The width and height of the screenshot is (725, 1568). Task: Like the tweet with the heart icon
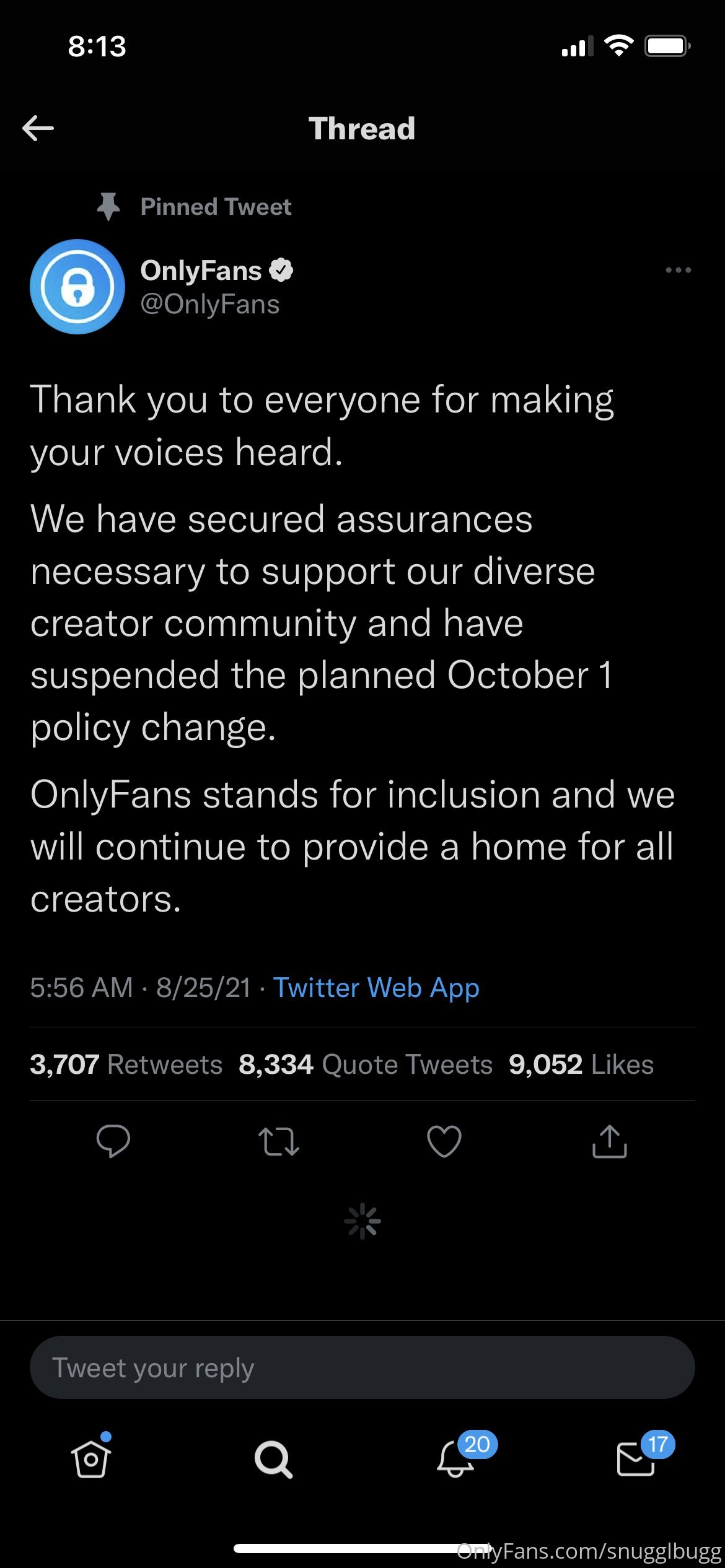[x=444, y=1141]
